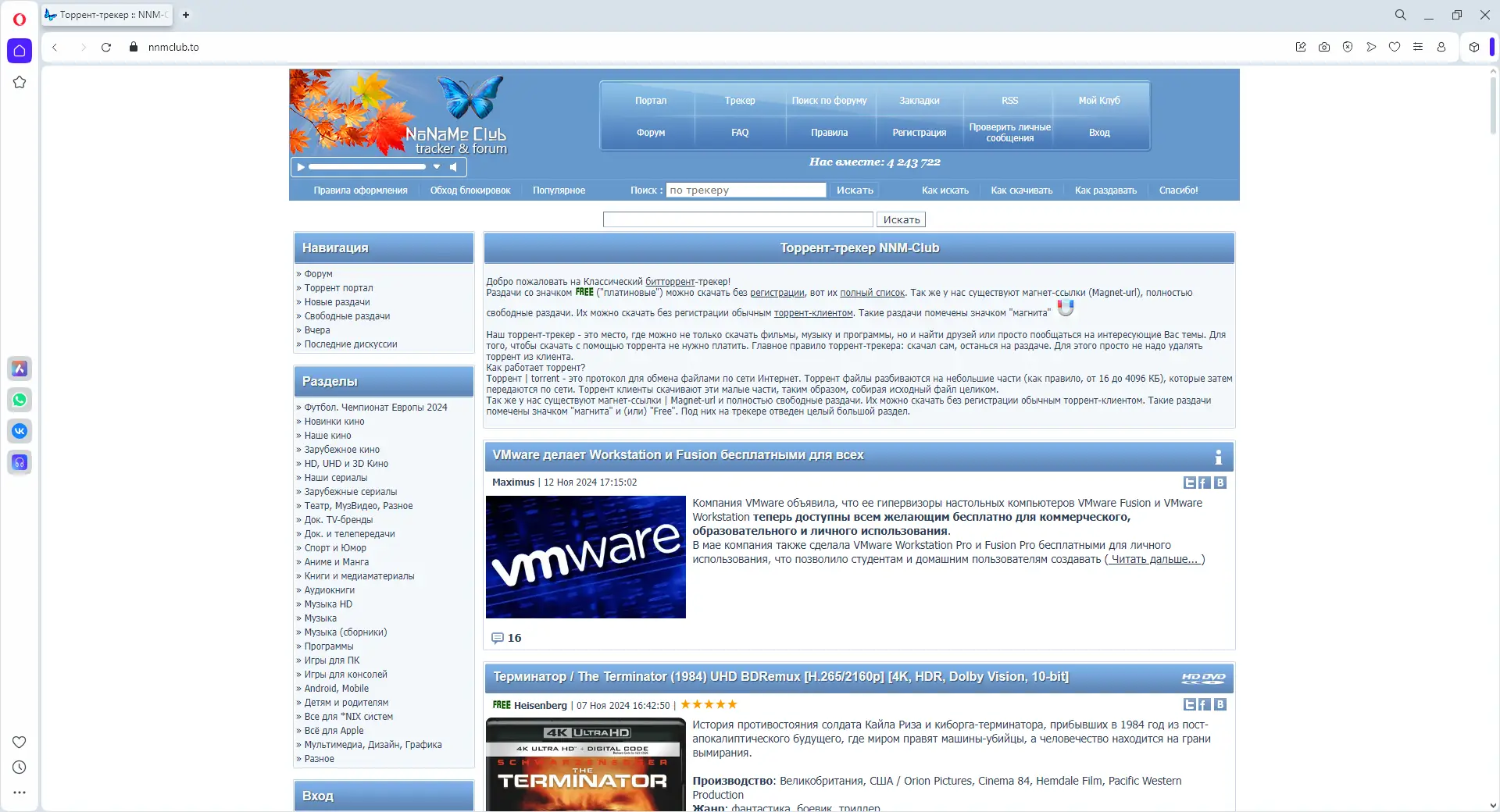Viewport: 1500px width, 812px height.
Task: Open Зарубежные сериалы section
Action: click(351, 492)
